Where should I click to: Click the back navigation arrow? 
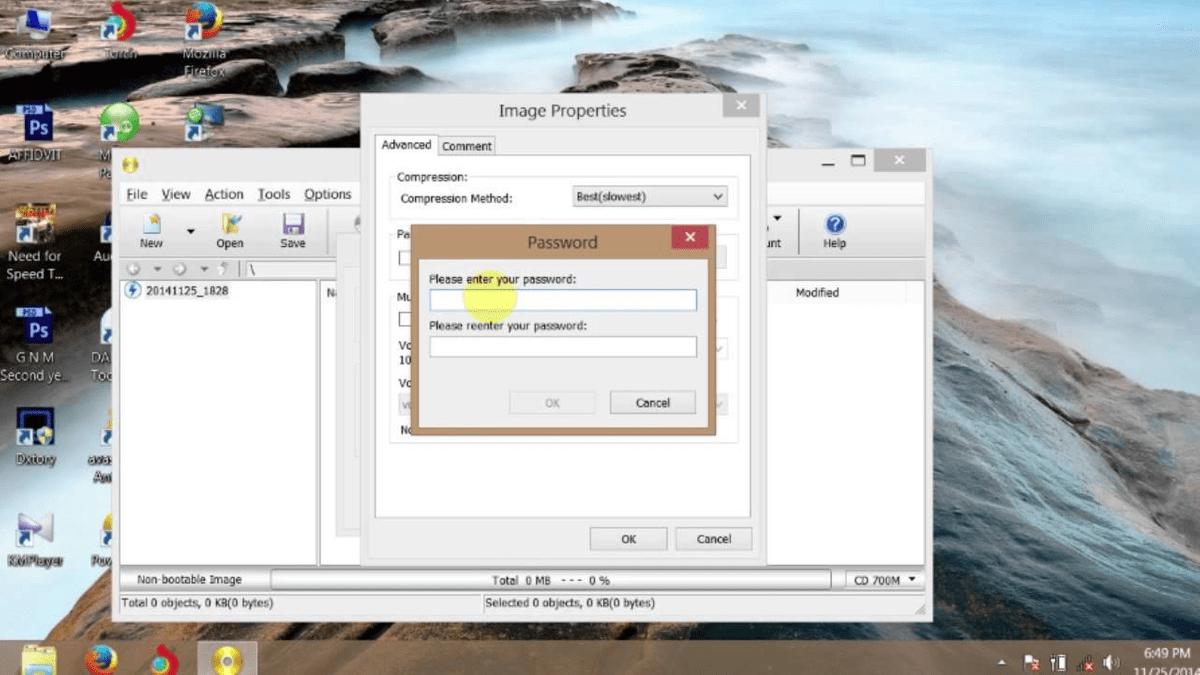[x=134, y=268]
